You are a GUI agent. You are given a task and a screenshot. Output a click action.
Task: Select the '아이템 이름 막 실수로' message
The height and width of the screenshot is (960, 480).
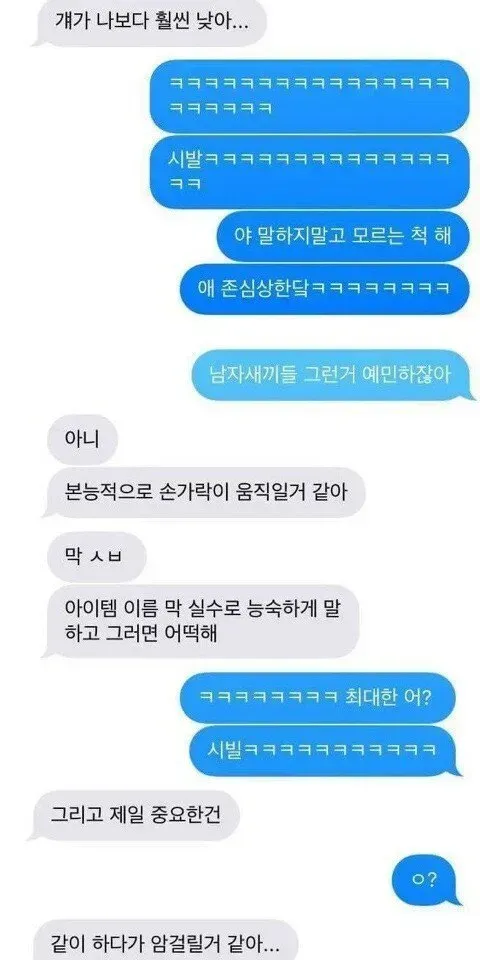point(202,621)
